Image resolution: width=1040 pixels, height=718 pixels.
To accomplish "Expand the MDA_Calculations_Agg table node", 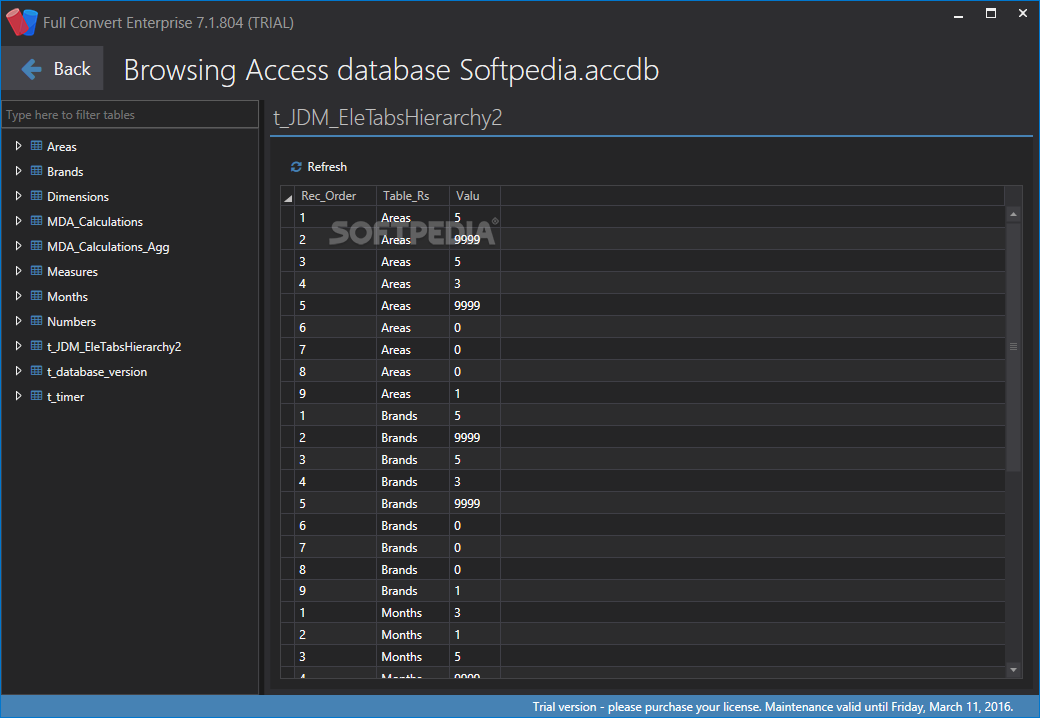I will pyautogui.click(x=19, y=246).
